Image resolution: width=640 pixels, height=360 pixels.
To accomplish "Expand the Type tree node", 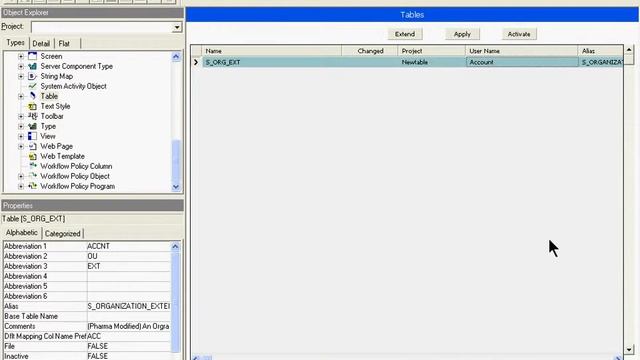I will (x=20, y=126).
